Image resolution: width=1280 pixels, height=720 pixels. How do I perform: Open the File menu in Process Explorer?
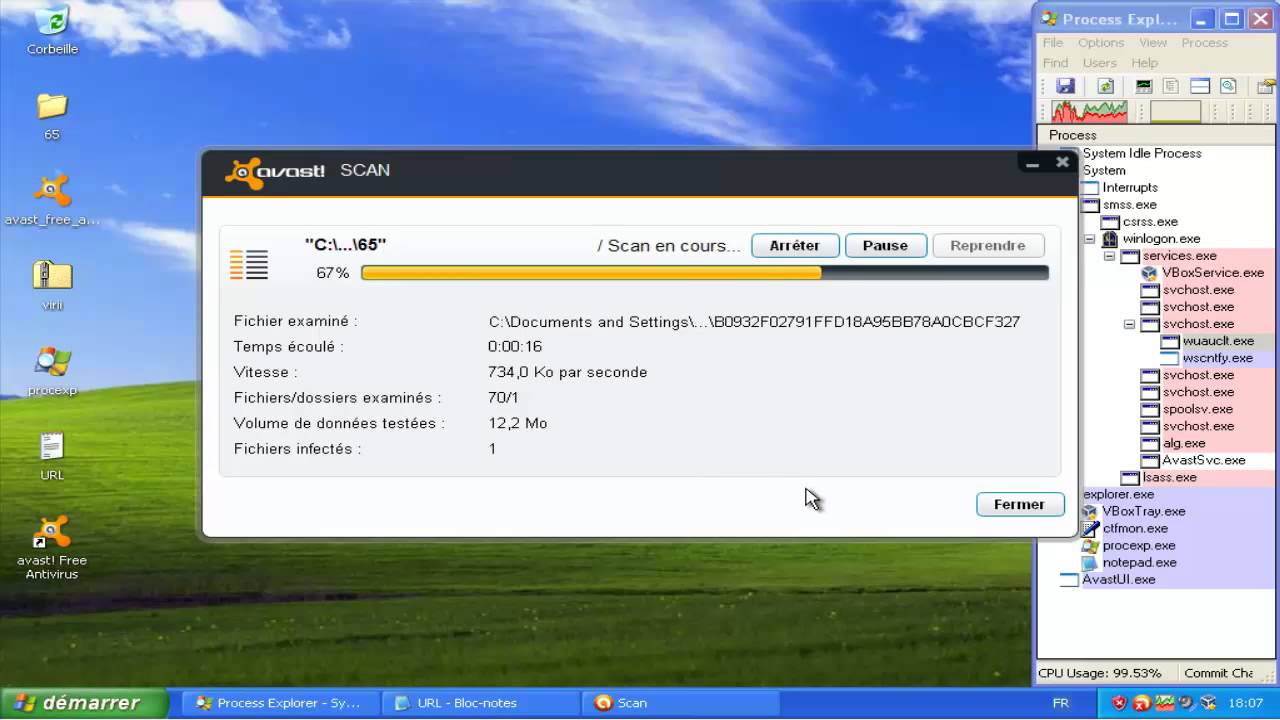tap(1053, 43)
